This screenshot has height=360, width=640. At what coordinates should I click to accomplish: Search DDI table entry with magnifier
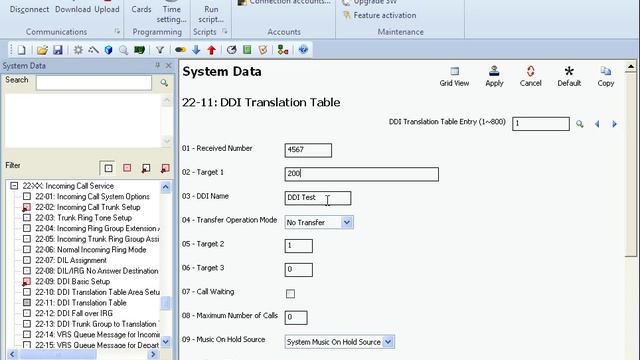(x=580, y=124)
